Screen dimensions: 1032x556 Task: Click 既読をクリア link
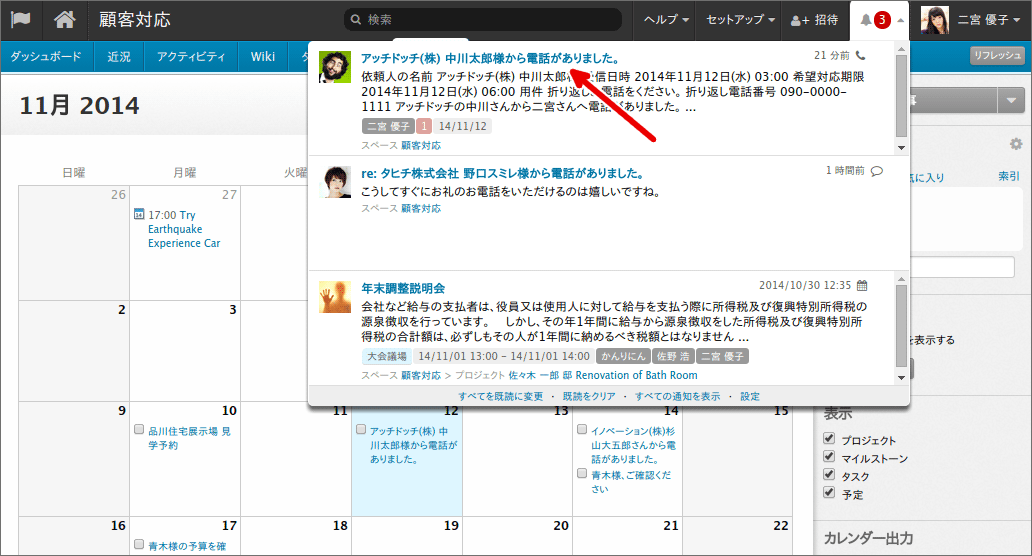(x=589, y=396)
